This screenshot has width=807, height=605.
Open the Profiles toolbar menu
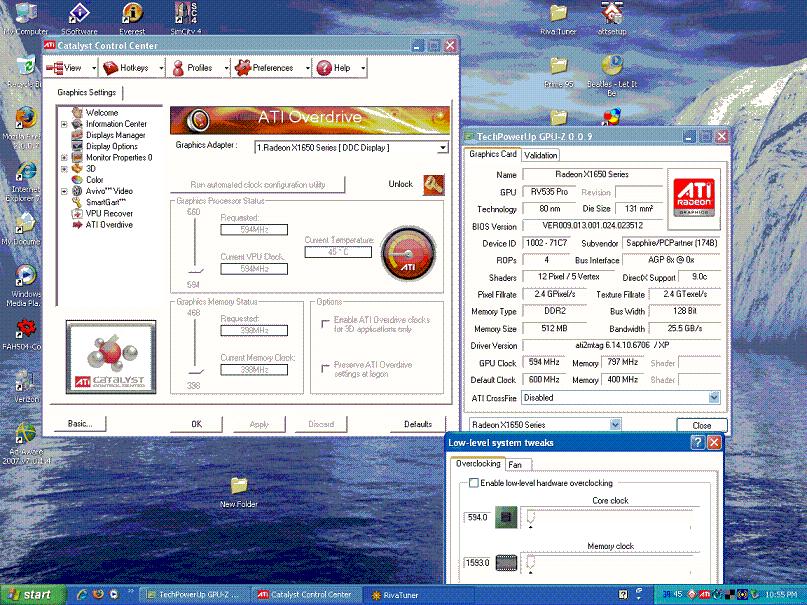point(193,68)
